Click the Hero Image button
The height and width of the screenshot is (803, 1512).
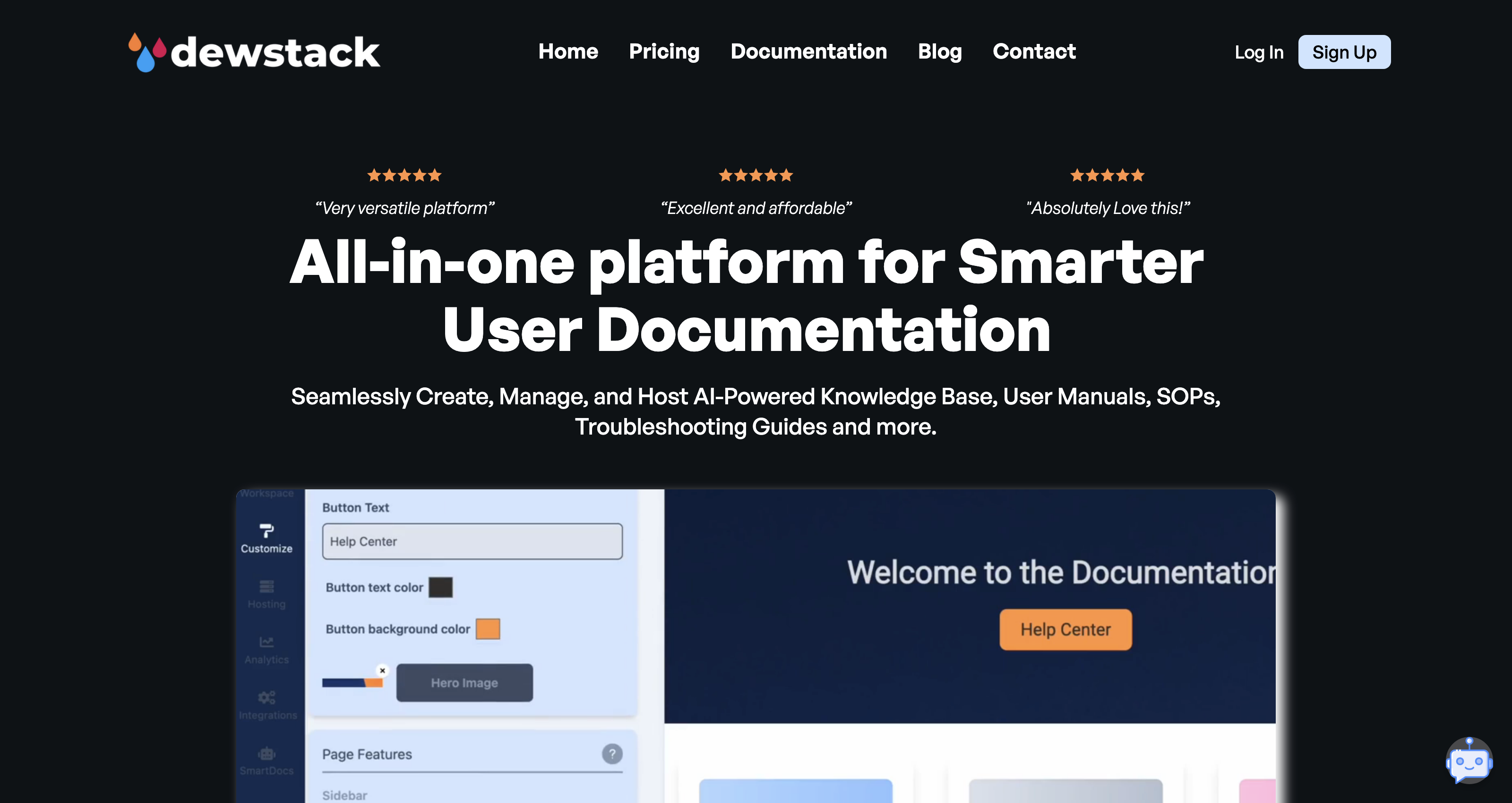point(464,683)
